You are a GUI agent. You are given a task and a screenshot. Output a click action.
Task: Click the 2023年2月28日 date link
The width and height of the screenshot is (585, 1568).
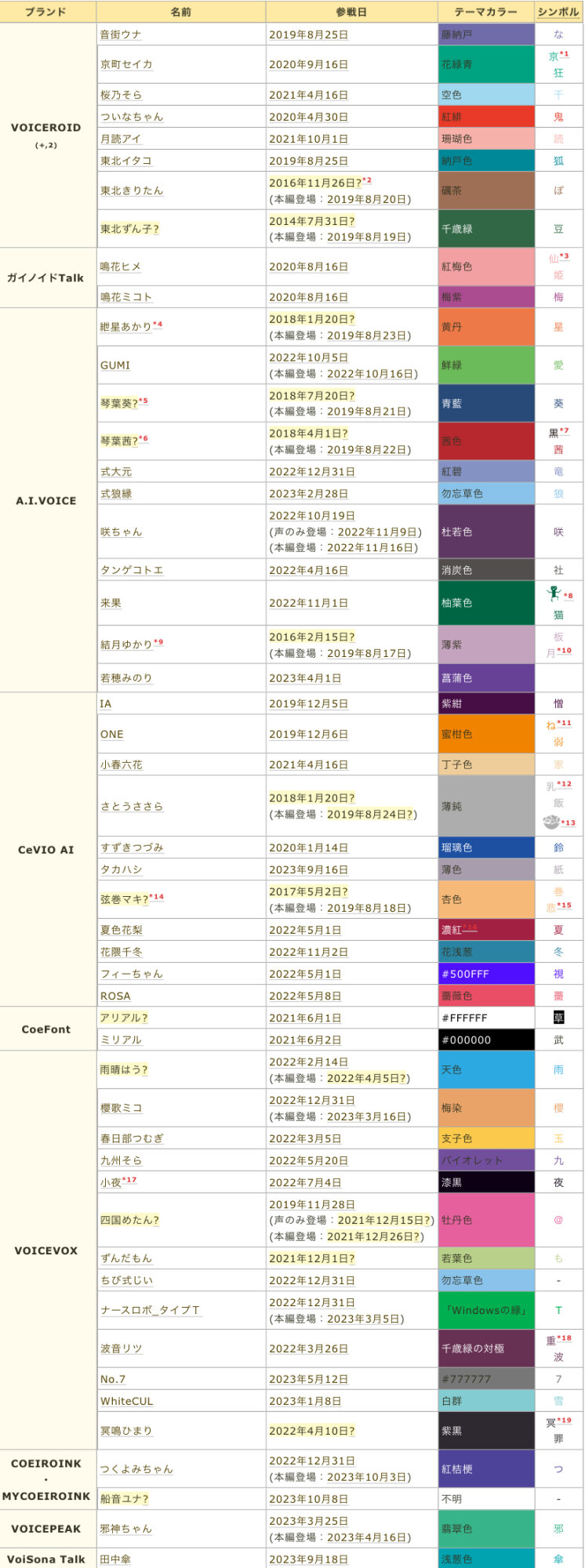pyautogui.click(x=308, y=494)
